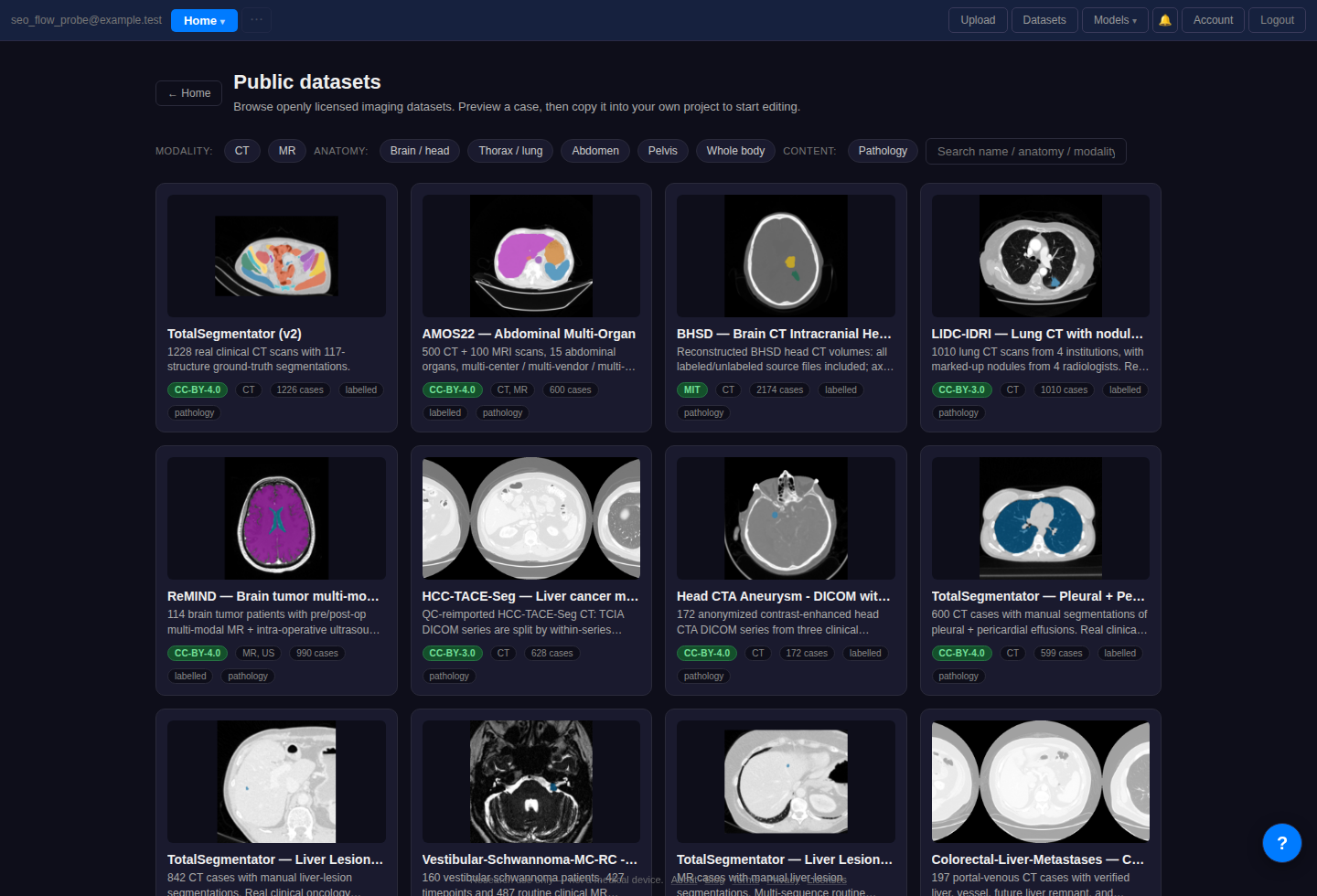Click the '172 cases' tag
Screen dimensions: 1317x896
[807, 653]
